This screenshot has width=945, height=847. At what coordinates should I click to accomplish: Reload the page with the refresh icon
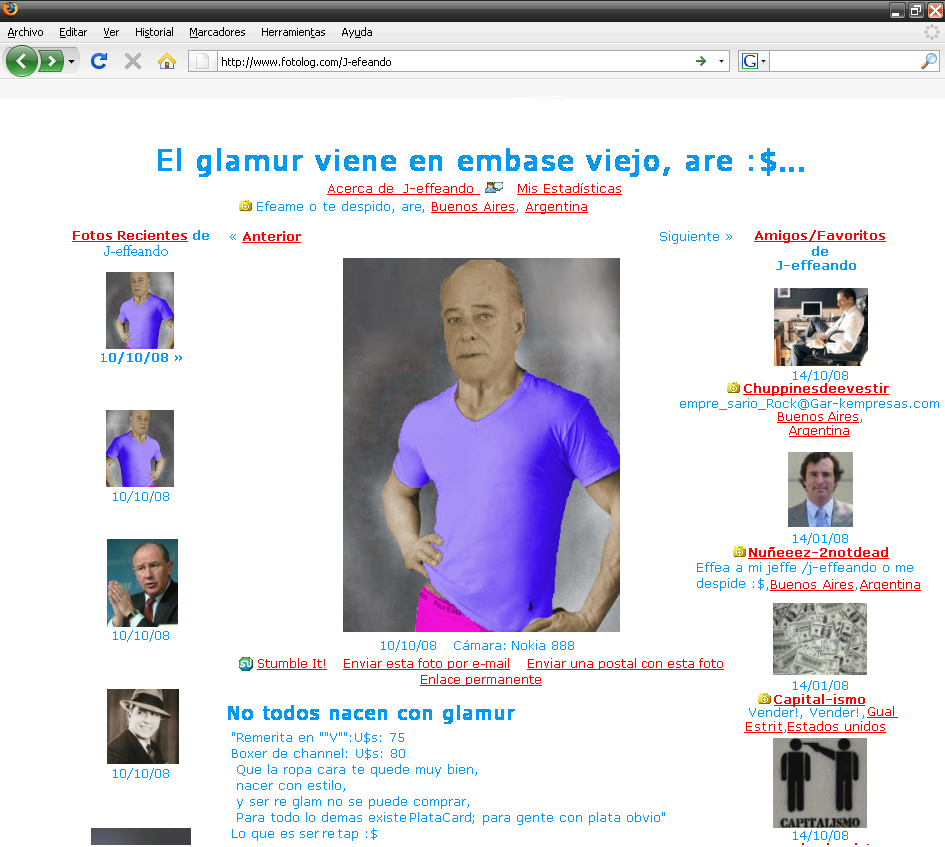(x=99, y=61)
